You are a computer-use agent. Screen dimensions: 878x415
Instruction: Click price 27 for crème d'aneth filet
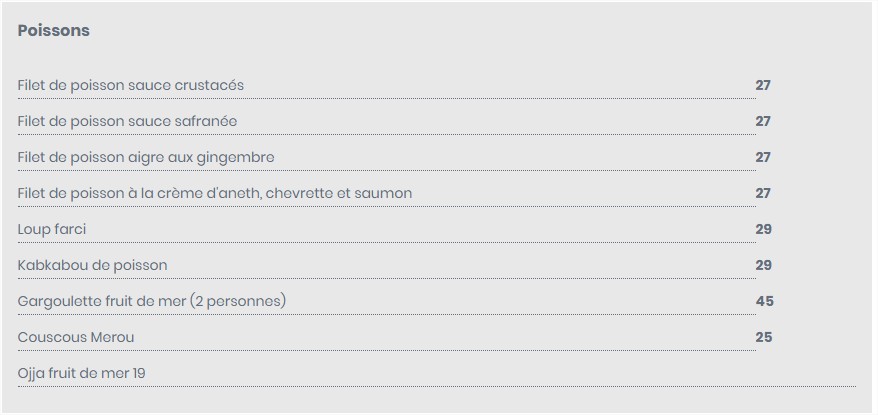point(763,193)
